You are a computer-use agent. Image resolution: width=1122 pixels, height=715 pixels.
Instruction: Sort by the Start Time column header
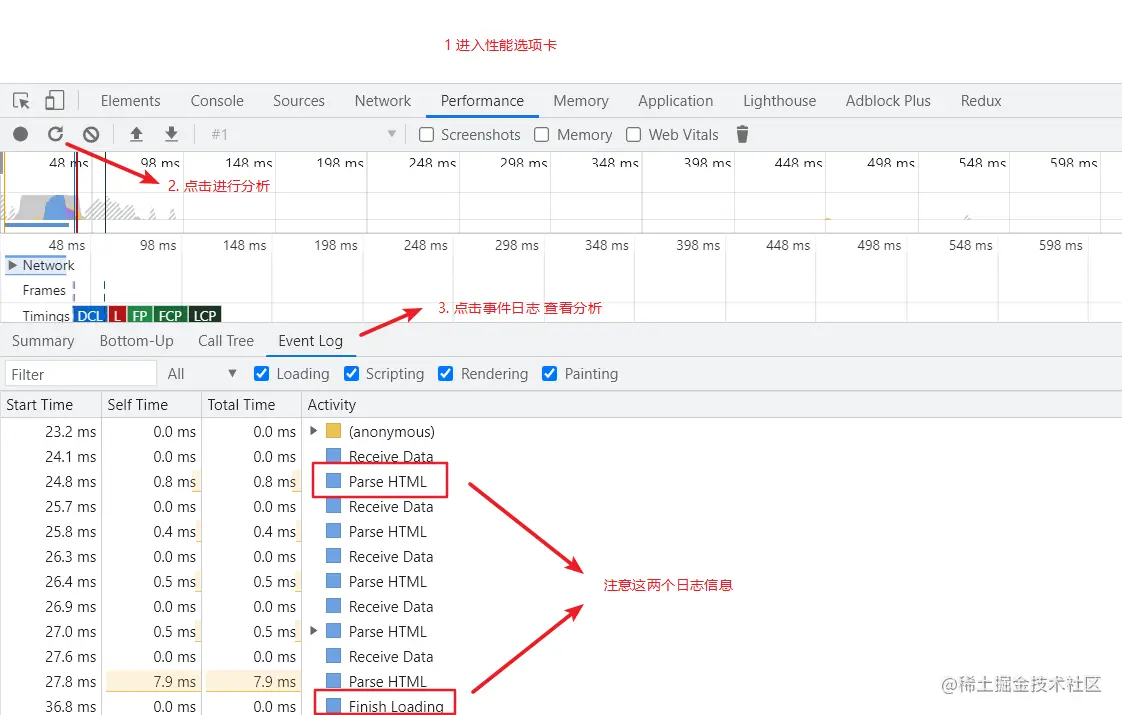click(x=51, y=404)
